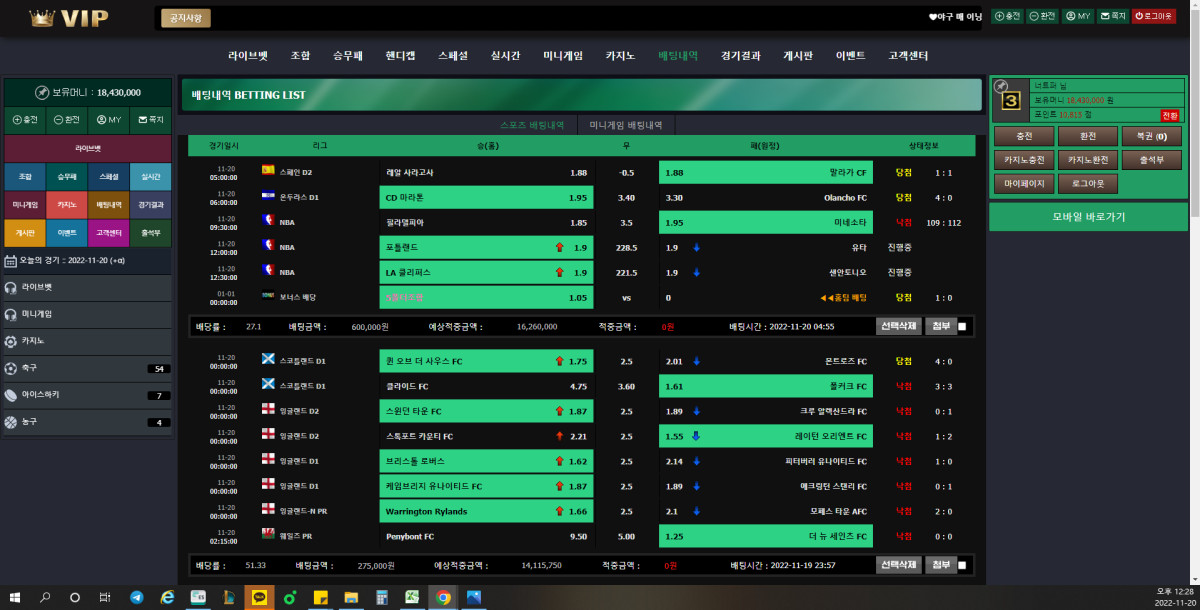Open KakaoTalk from the taskbar
1200x610 pixels.
(x=259, y=598)
